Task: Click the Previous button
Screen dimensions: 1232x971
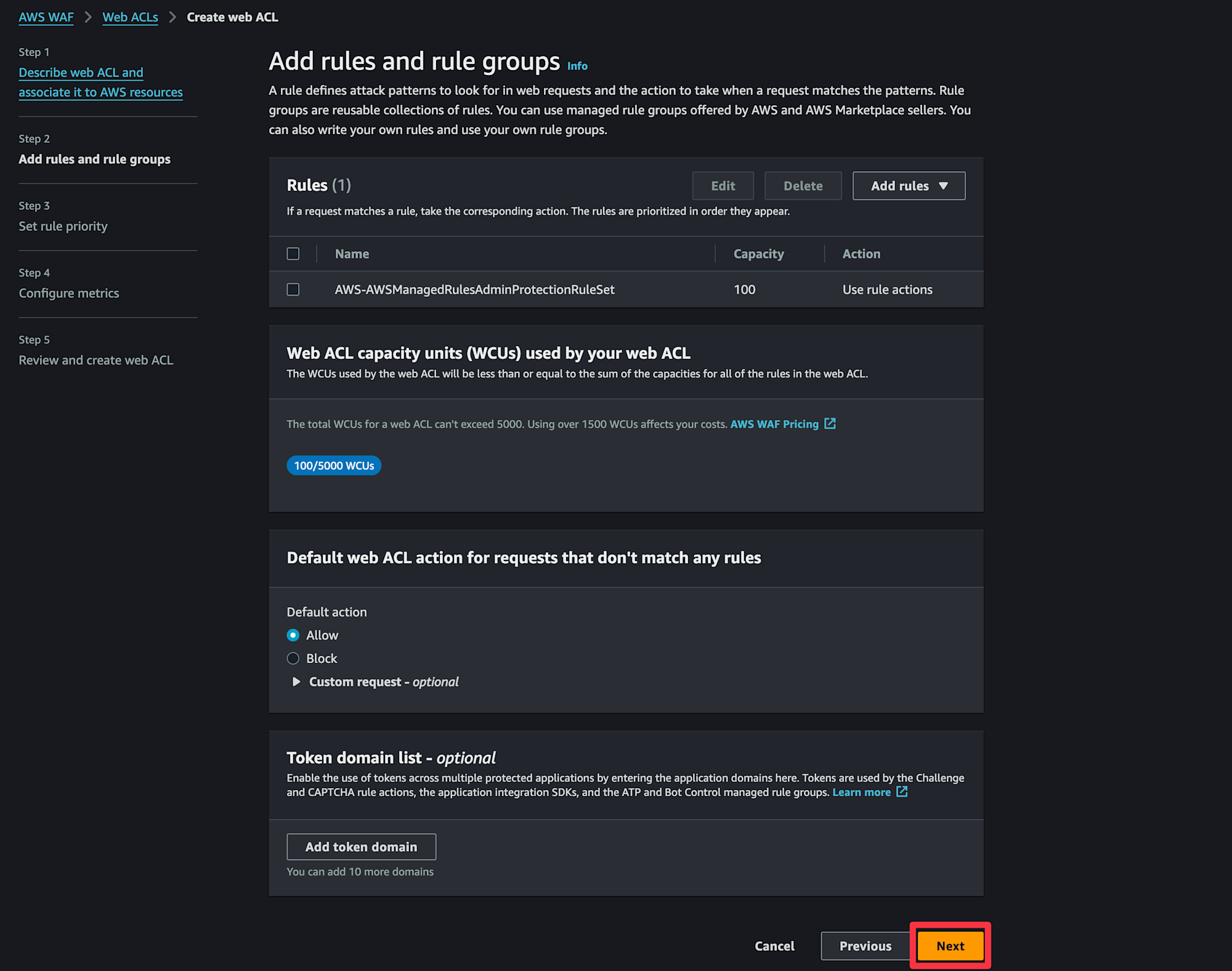Action: point(865,946)
